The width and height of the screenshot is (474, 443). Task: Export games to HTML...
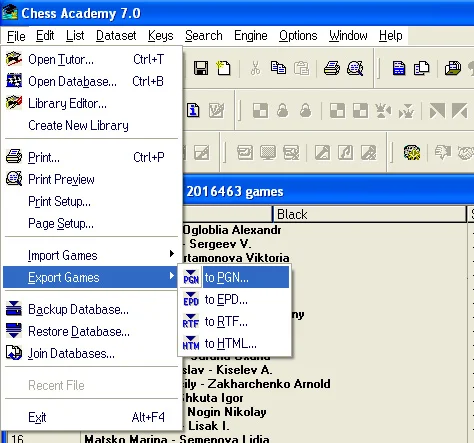tap(235, 343)
